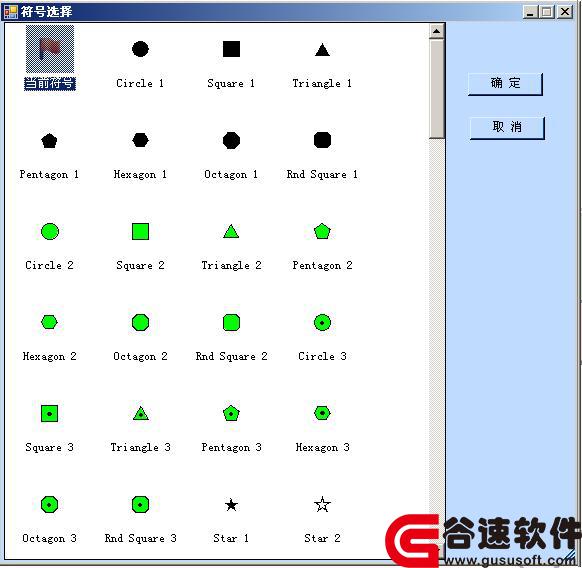The width and height of the screenshot is (582, 568).
Task: Click the "Octagon 1" label text
Action: tap(231, 174)
